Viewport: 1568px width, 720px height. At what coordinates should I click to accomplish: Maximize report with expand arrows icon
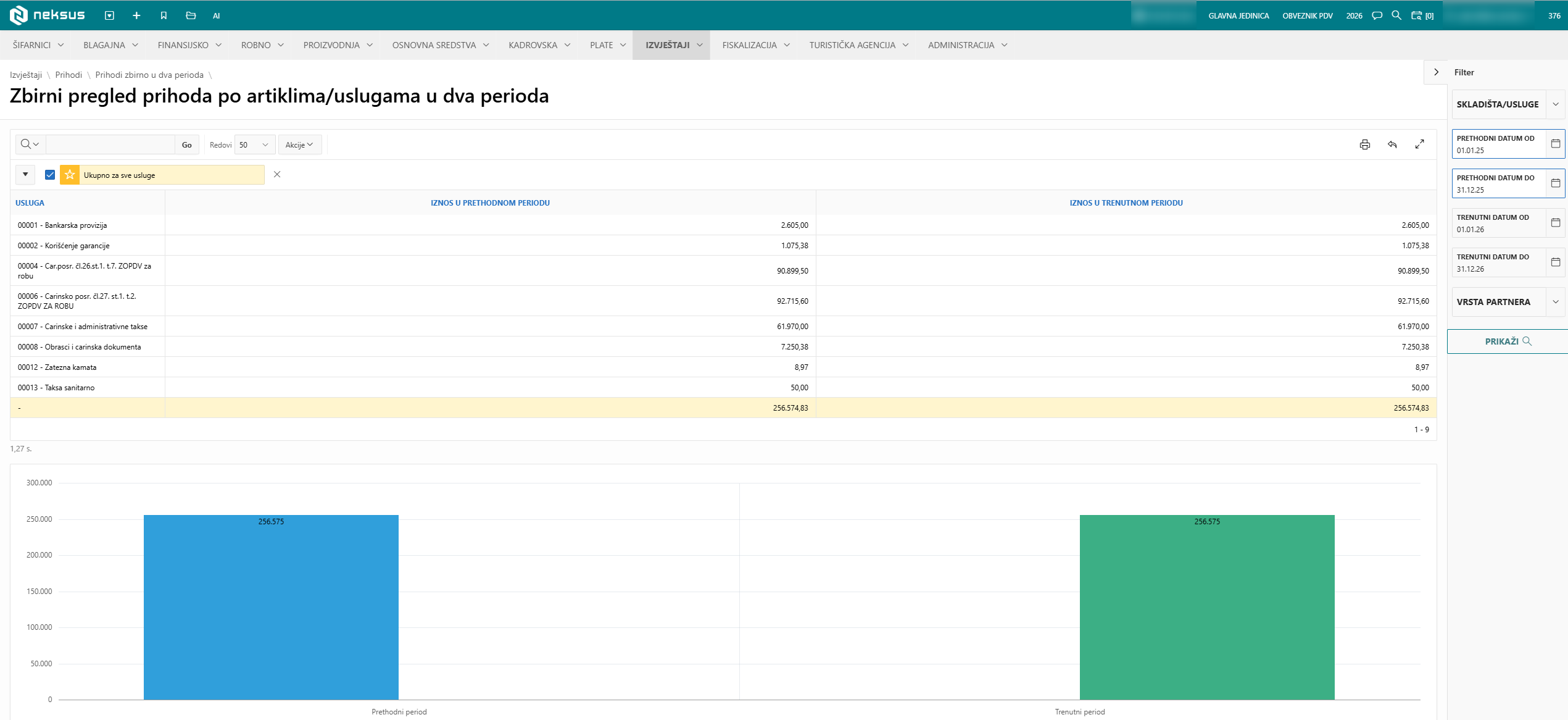click(x=1419, y=144)
